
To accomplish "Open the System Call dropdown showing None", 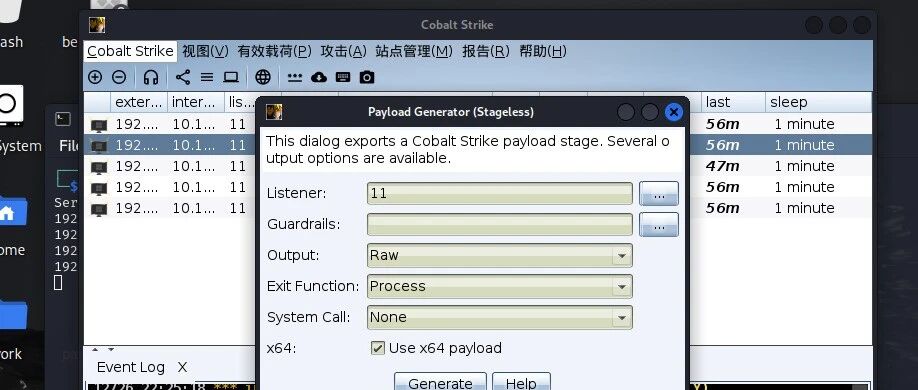I will tap(499, 317).
